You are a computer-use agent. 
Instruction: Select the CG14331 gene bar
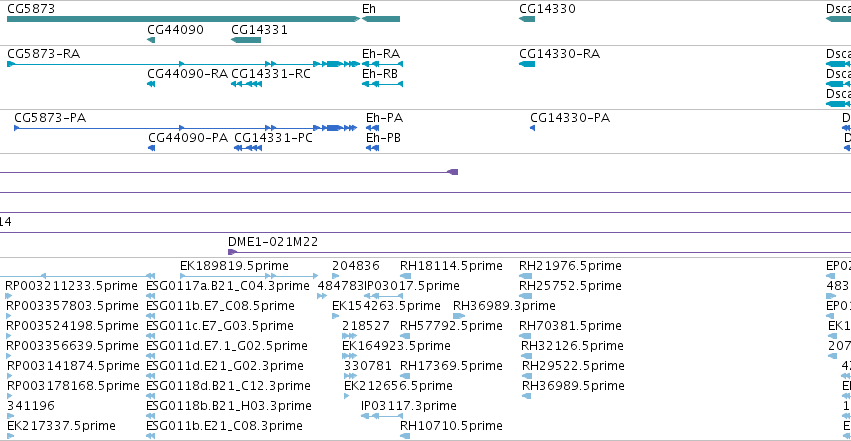pyautogui.click(x=246, y=40)
